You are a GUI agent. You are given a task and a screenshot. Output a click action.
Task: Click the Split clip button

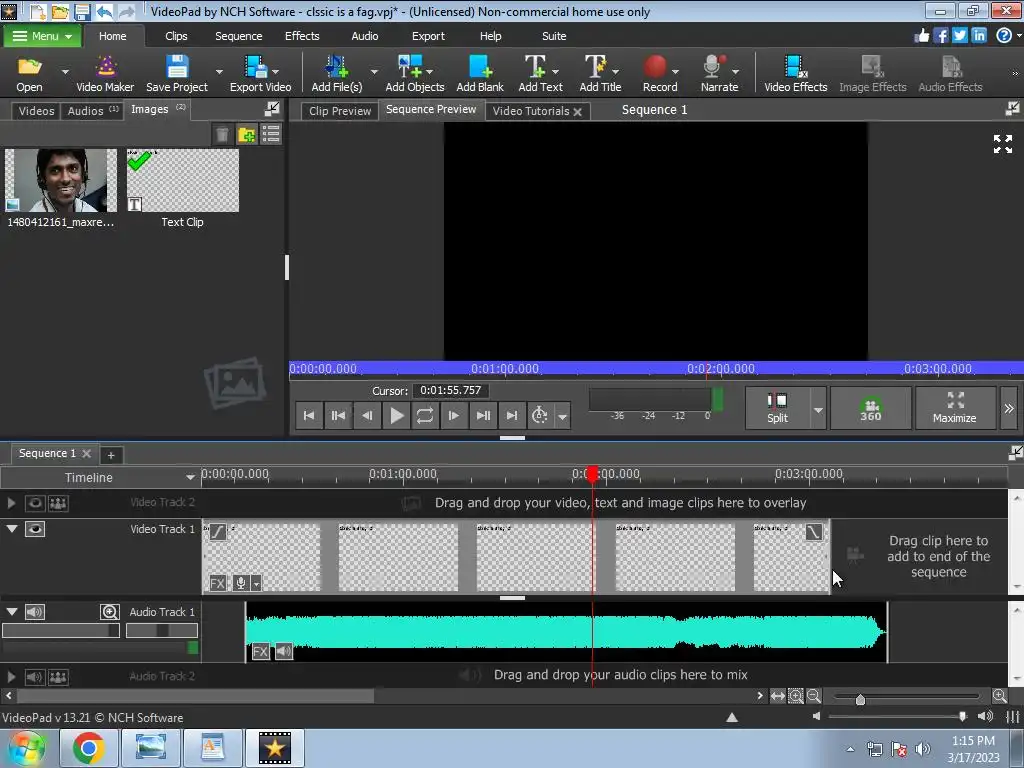tap(777, 408)
